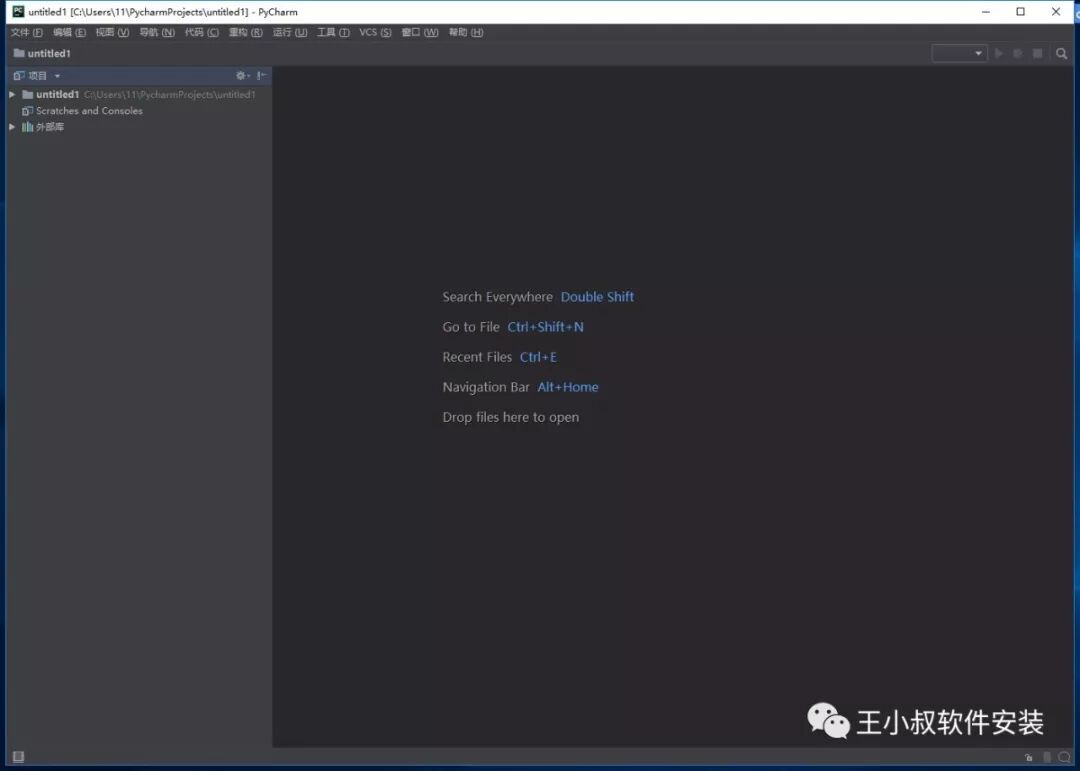Open the run configuration dropdown

point(959,53)
